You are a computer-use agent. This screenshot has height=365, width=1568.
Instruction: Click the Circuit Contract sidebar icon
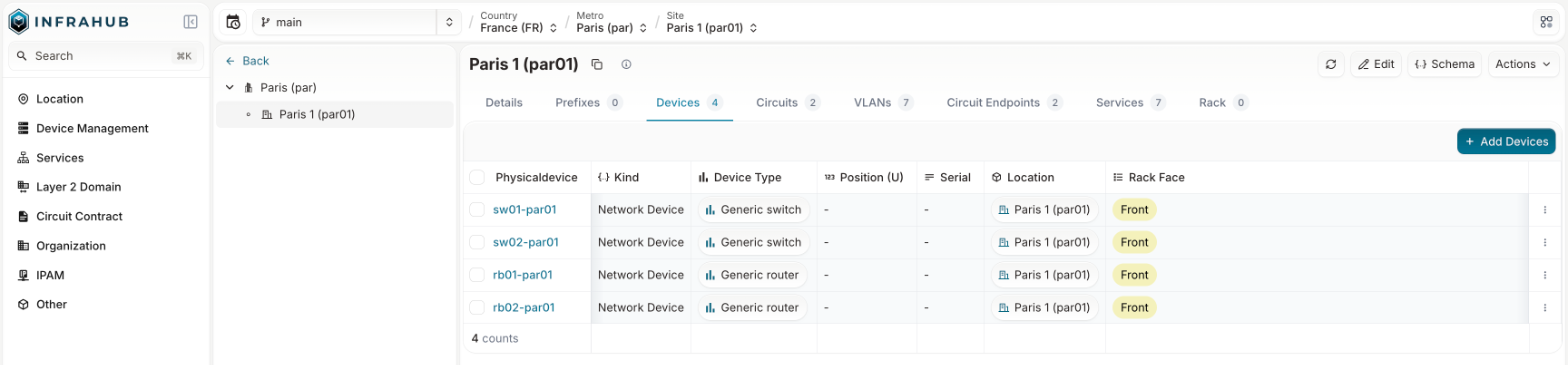pyautogui.click(x=23, y=216)
